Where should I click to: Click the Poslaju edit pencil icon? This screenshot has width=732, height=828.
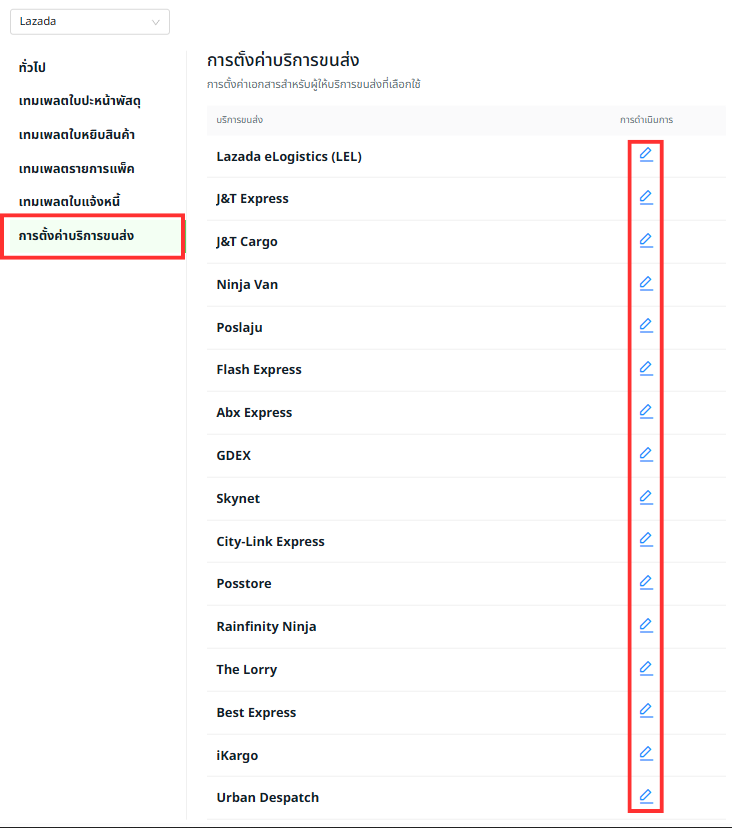pyautogui.click(x=646, y=326)
